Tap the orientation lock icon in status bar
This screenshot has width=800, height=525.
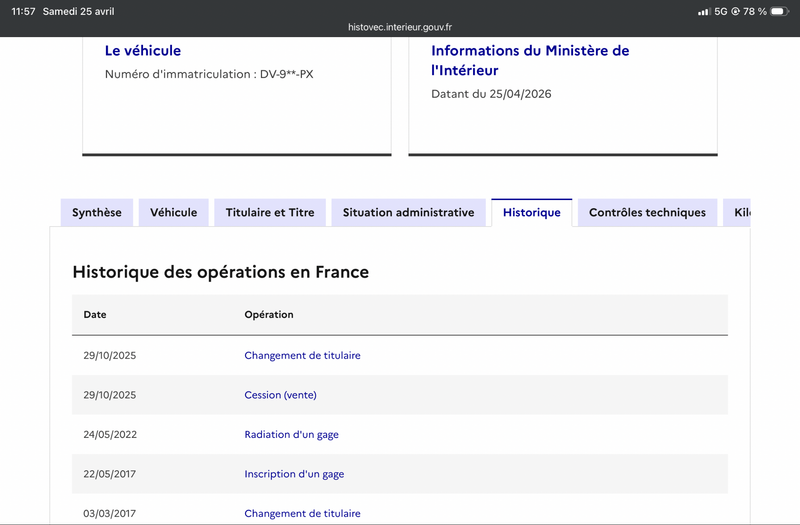735,11
